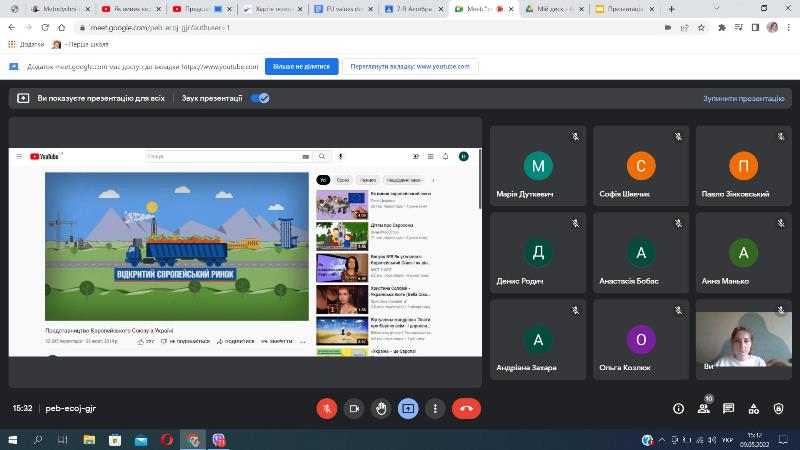The width and height of the screenshot is (800, 450).
Task: Open the activities panel
Action: point(755,408)
